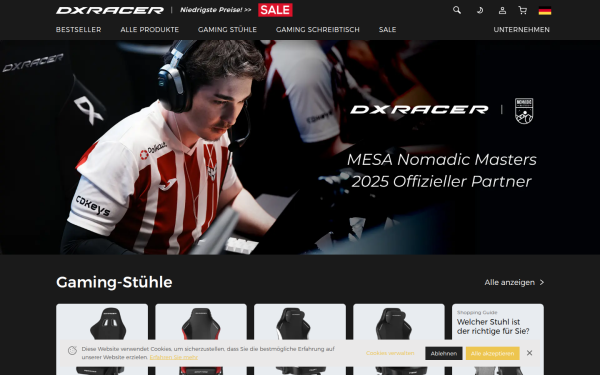Open the first gaming chair product card
Image resolution: width=600 pixels, height=375 pixels.
102,339
